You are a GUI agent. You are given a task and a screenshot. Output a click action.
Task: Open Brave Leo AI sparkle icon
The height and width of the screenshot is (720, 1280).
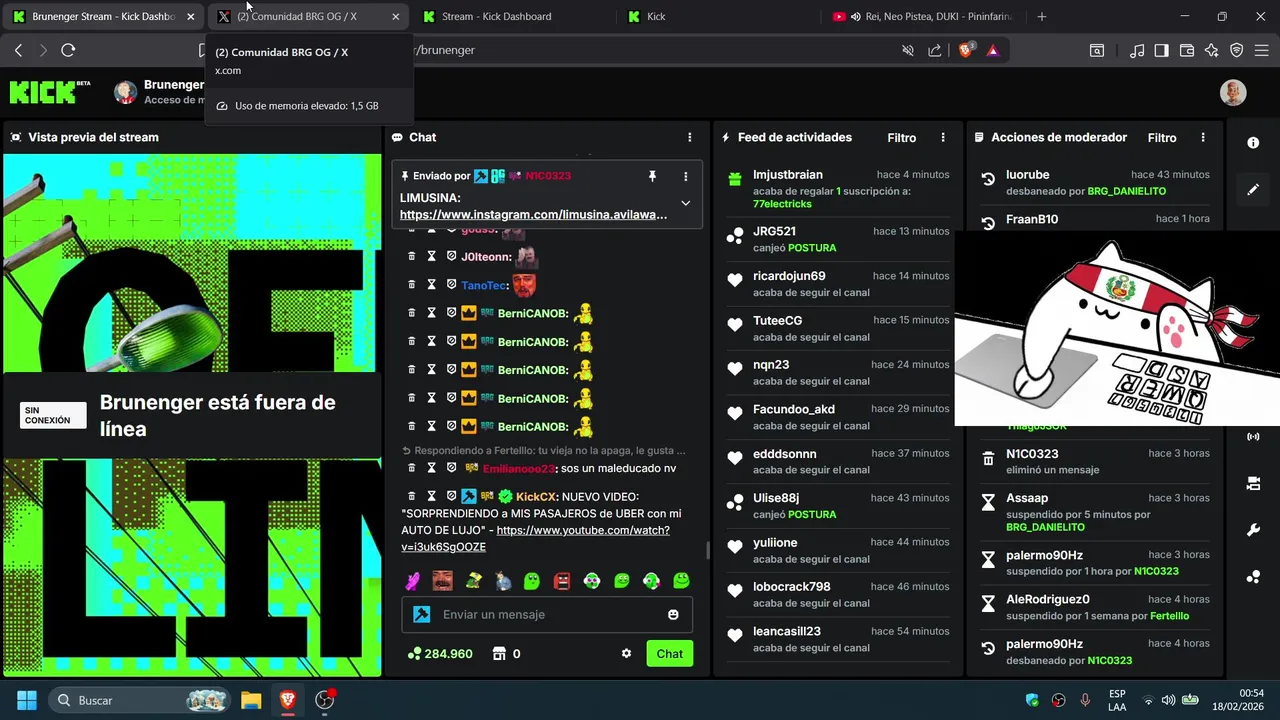tap(1212, 50)
